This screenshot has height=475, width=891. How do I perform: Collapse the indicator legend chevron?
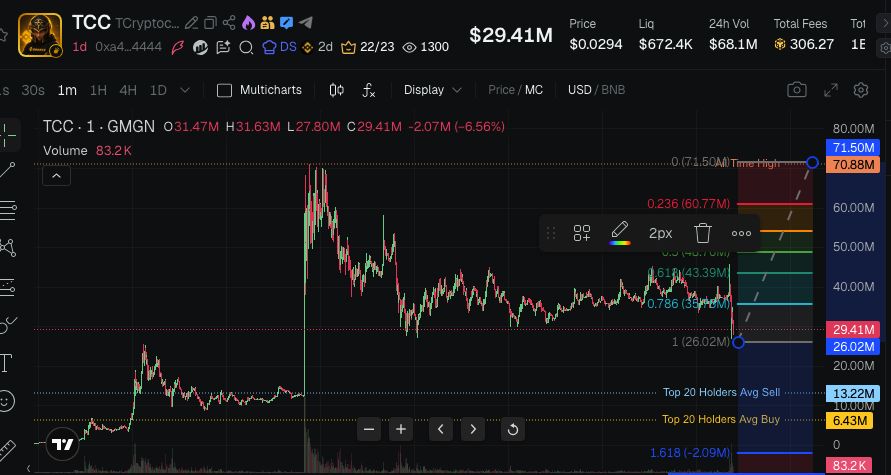(56, 176)
